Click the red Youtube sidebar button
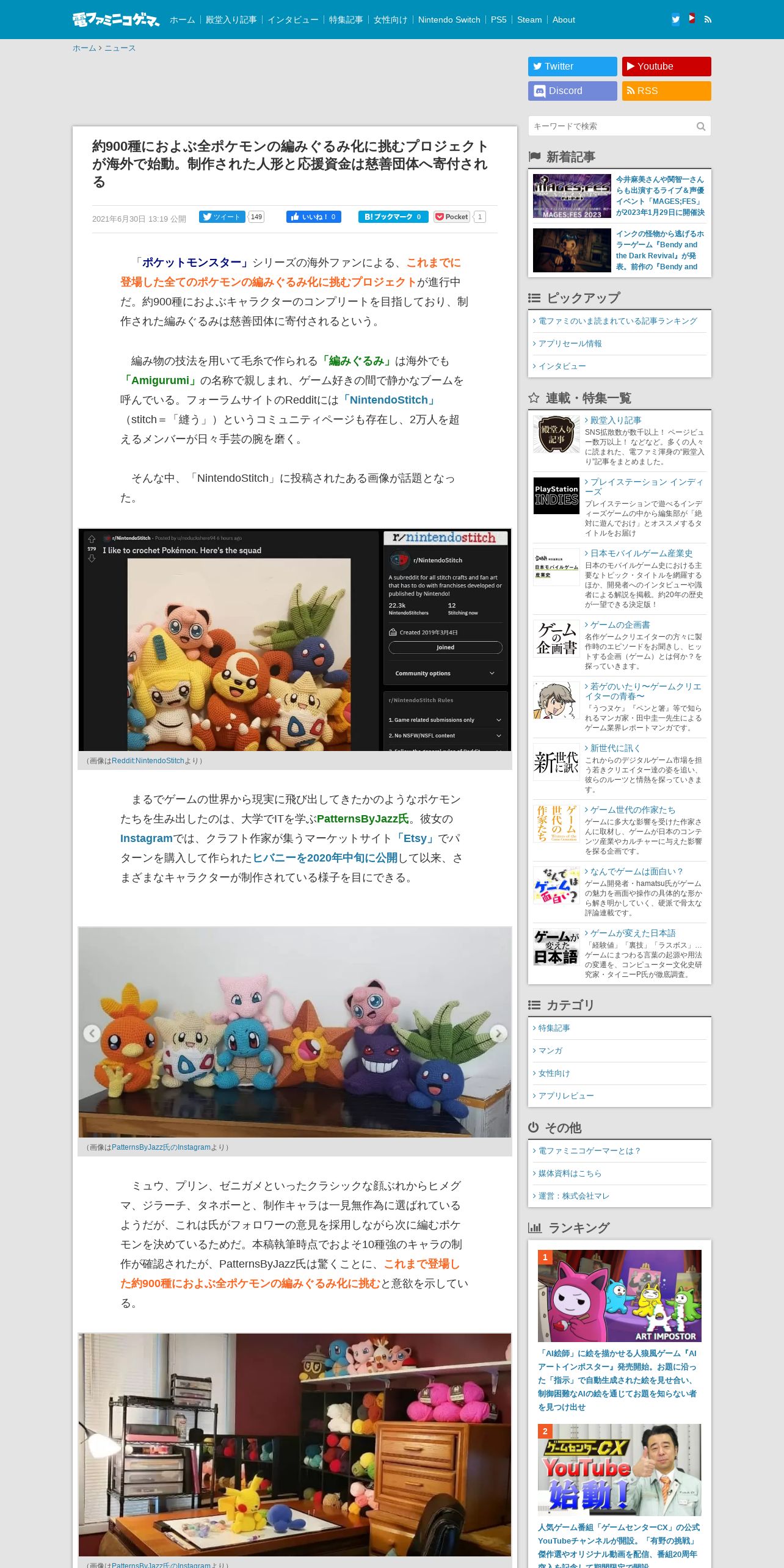Screen dimensions: 784x1568 point(666,67)
